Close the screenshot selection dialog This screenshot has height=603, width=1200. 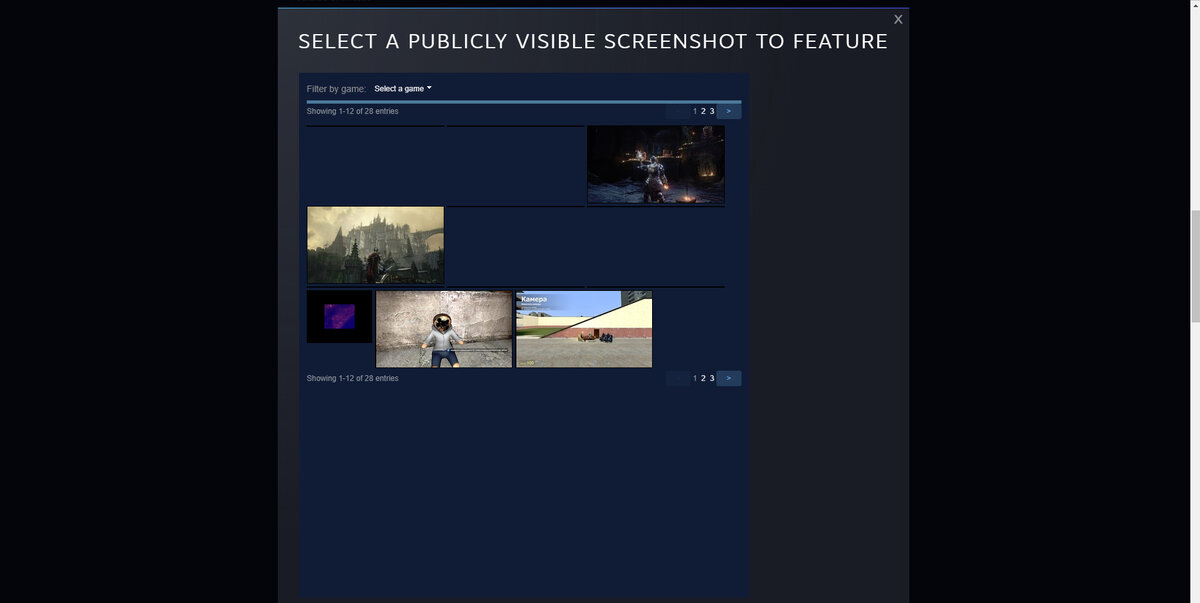(x=898, y=19)
